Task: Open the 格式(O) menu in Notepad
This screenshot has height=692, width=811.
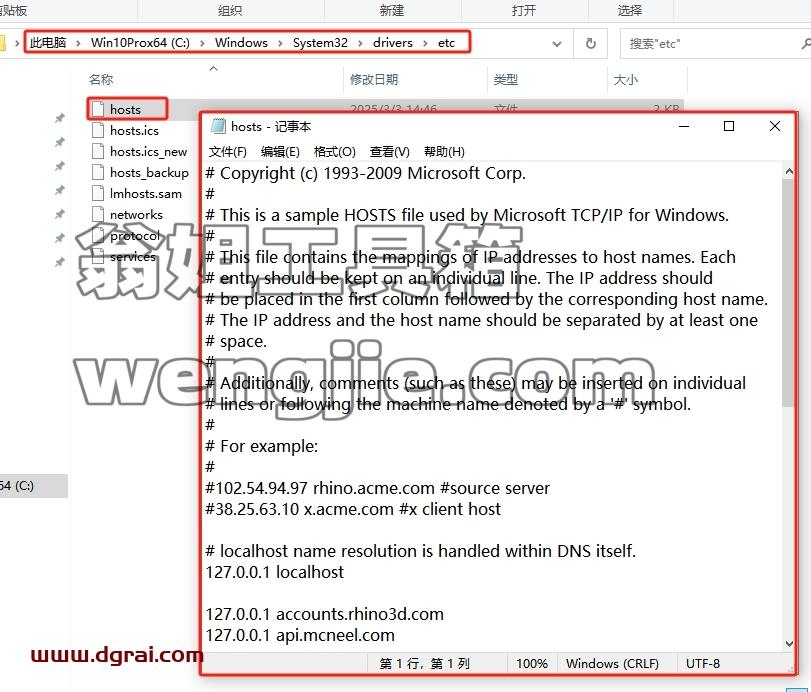Action: (335, 152)
